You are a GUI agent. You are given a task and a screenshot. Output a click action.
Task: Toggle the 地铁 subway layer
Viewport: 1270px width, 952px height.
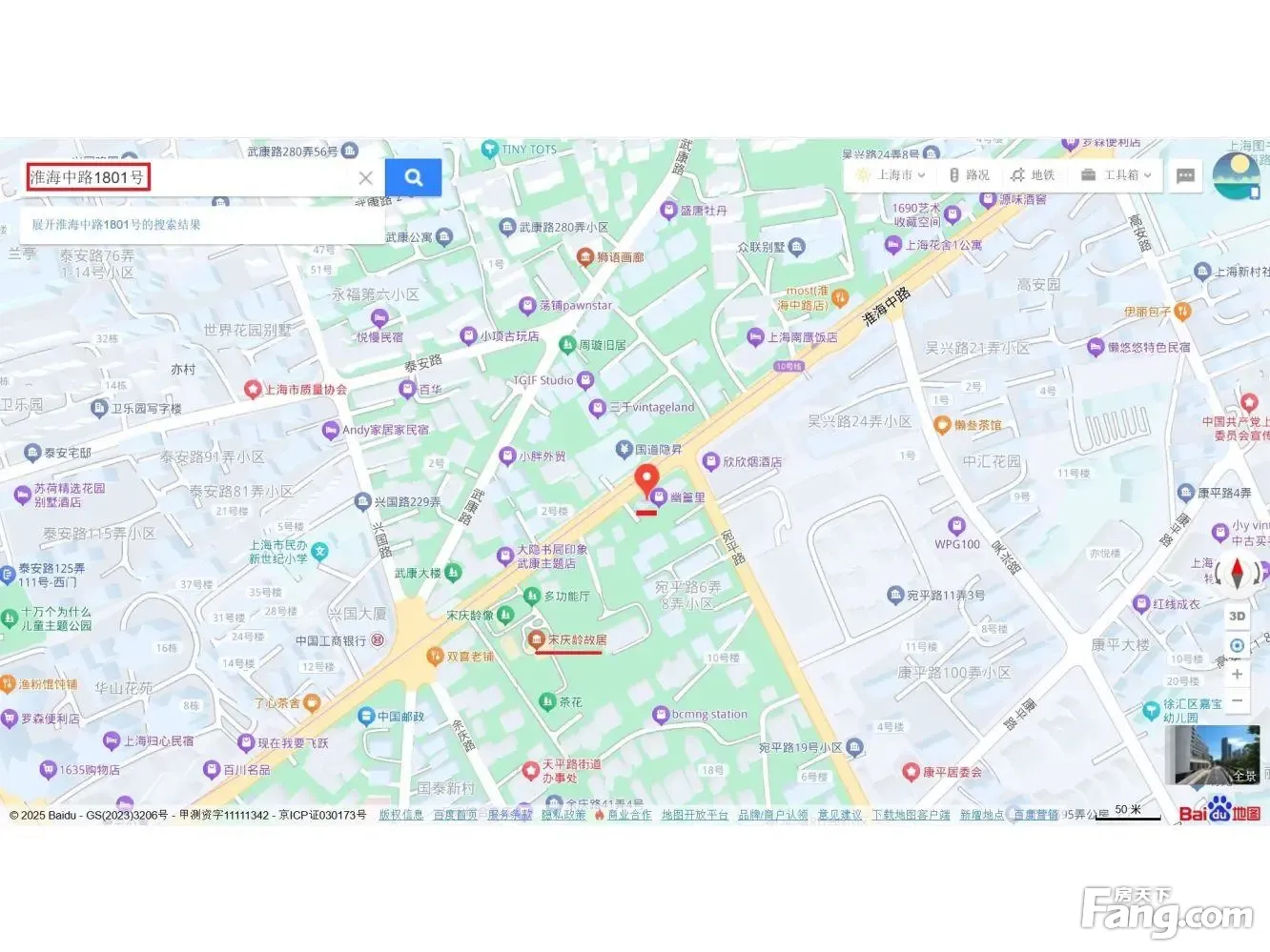pos(1033,175)
